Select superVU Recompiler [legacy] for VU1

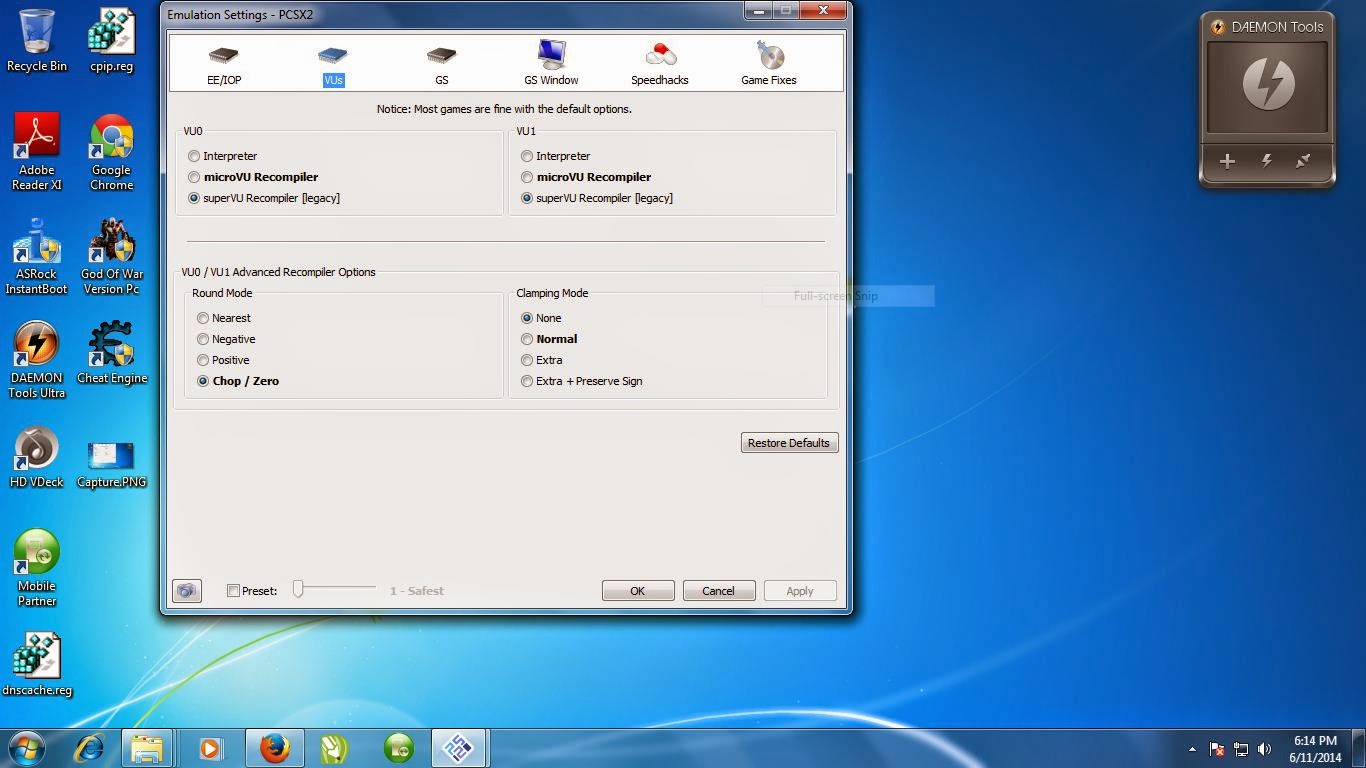click(x=597, y=198)
